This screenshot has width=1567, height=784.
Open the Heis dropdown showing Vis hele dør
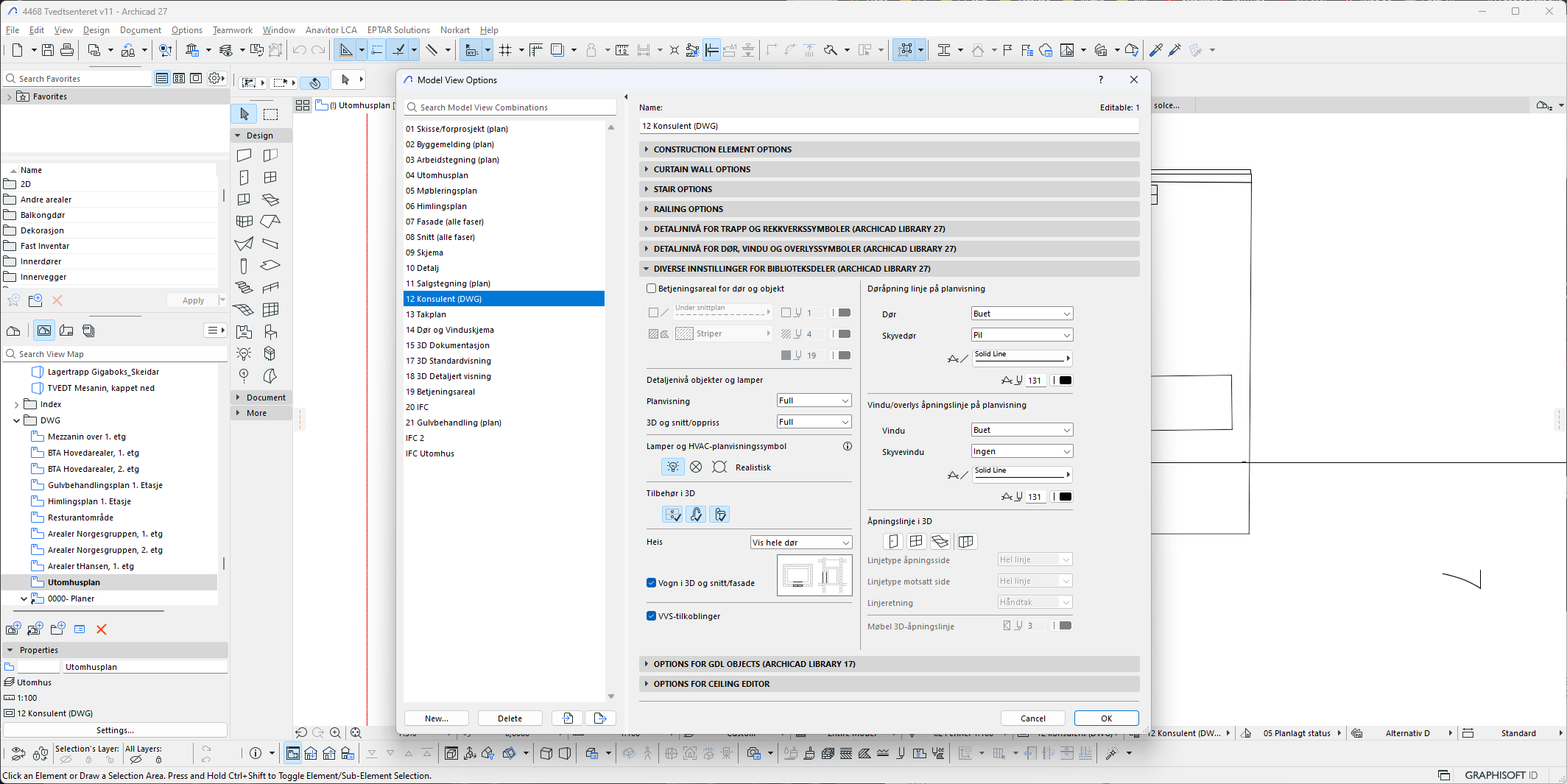pos(800,543)
